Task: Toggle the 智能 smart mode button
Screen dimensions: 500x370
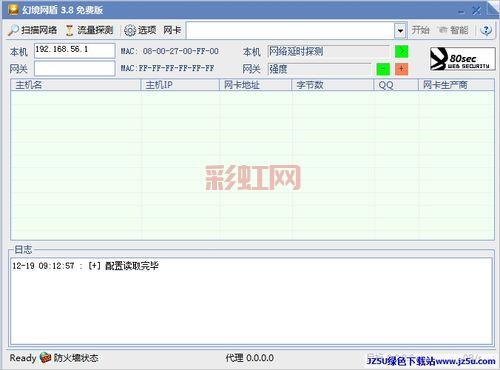Action: [454, 30]
